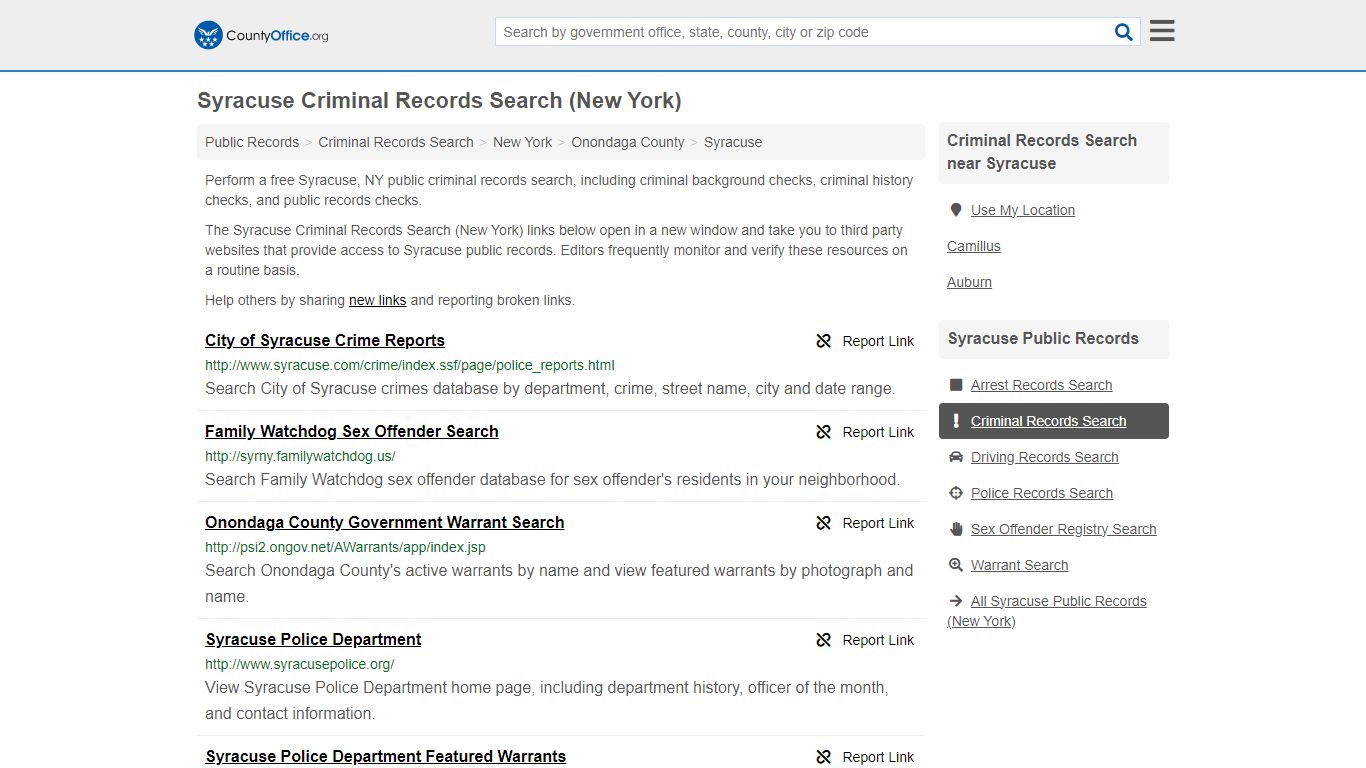Click the broken-link icon for Syracuse Police Department

coord(824,640)
